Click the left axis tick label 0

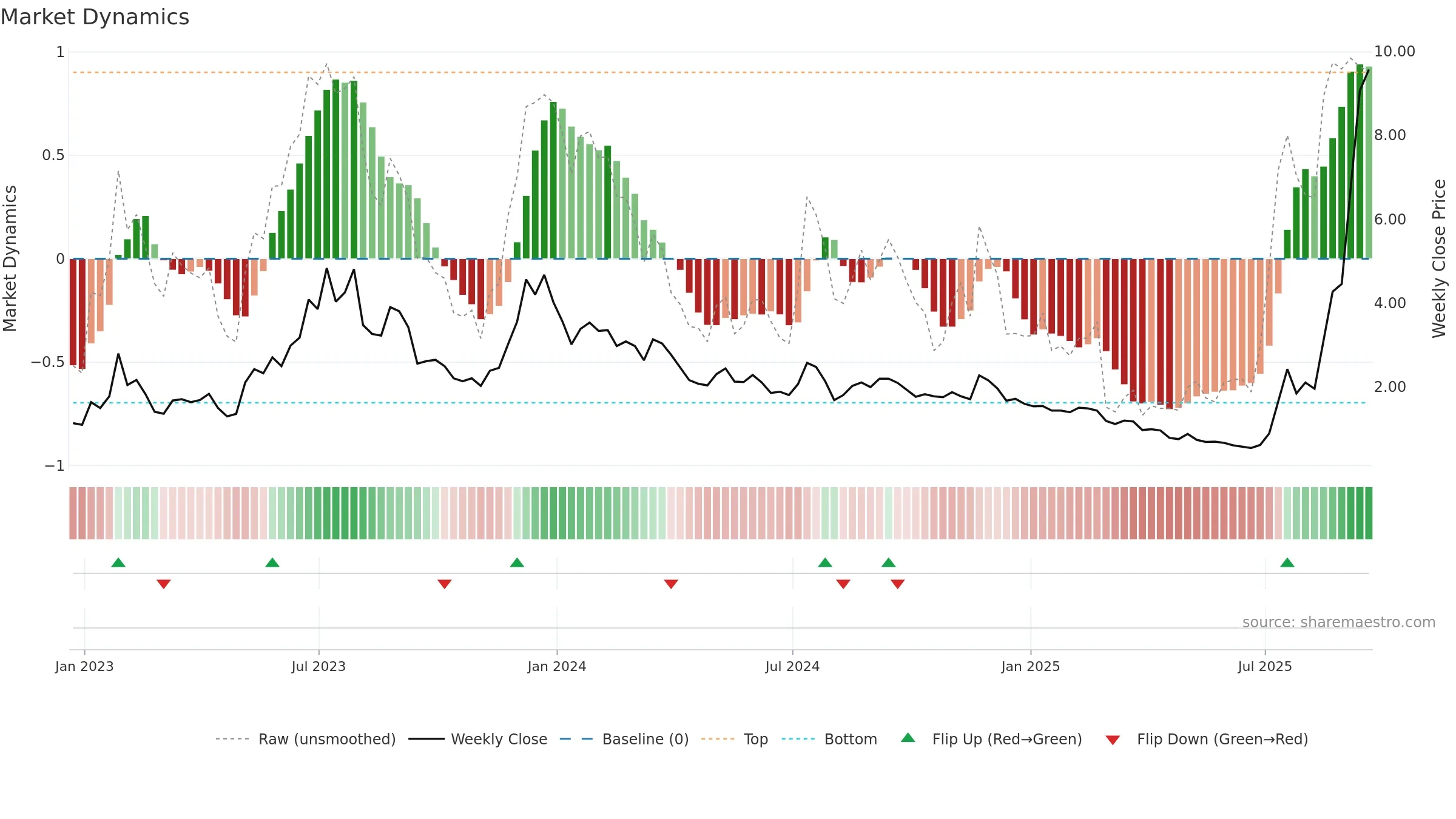click(x=60, y=259)
